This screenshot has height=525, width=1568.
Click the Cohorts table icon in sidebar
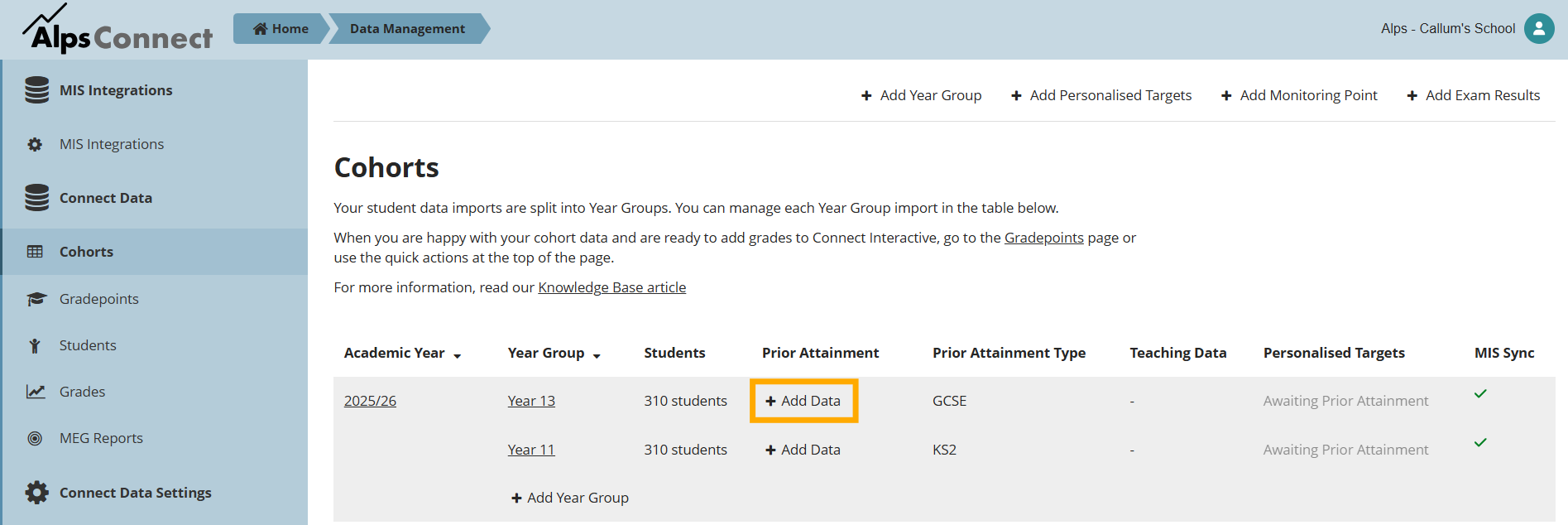[x=35, y=252]
